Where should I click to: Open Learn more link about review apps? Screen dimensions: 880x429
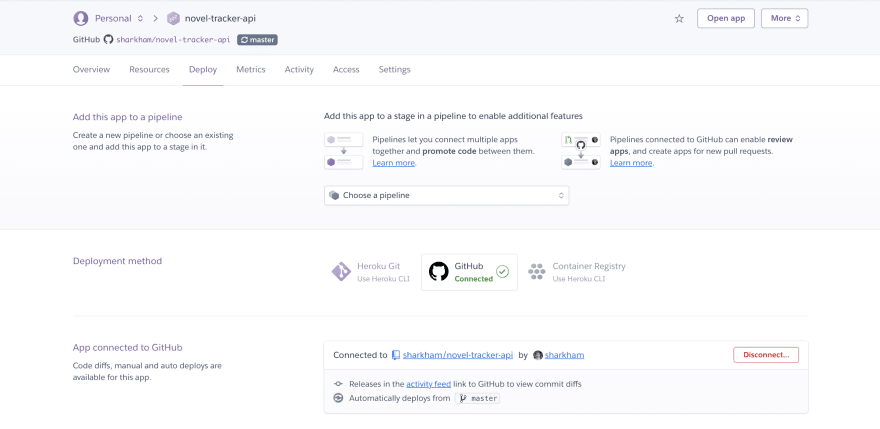coord(631,163)
